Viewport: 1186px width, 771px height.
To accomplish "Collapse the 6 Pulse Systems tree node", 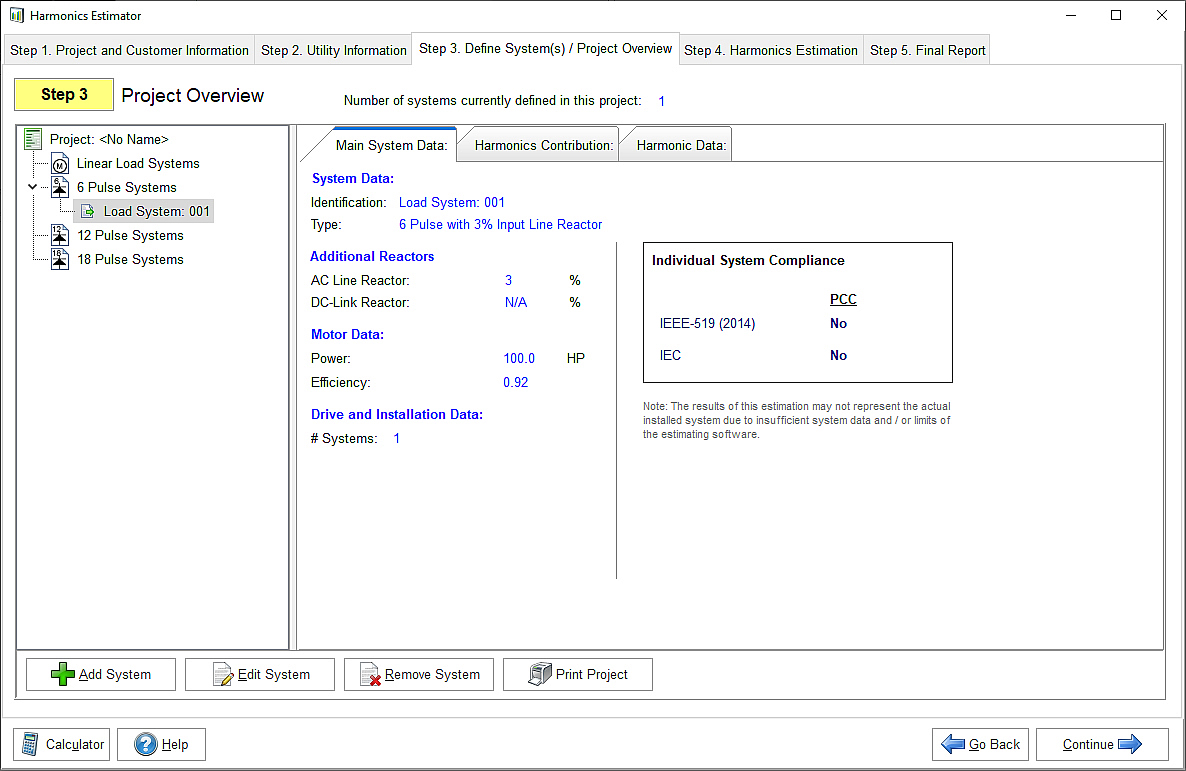I will click(x=33, y=188).
